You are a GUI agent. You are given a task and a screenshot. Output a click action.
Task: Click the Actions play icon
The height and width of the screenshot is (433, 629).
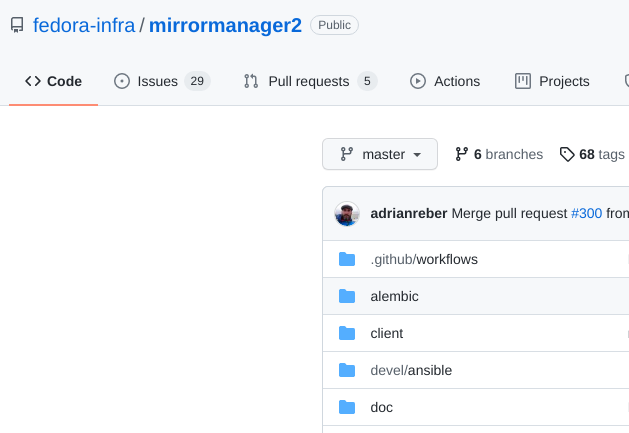(x=418, y=81)
